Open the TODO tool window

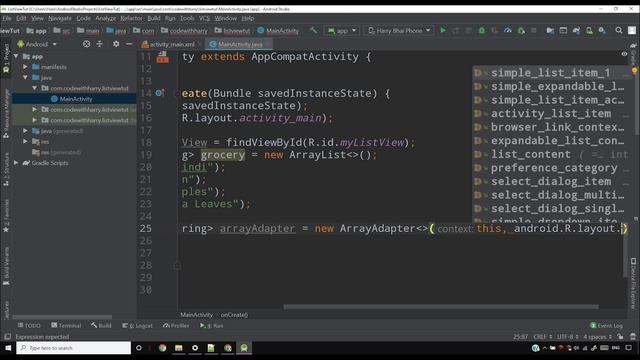click(x=29, y=325)
